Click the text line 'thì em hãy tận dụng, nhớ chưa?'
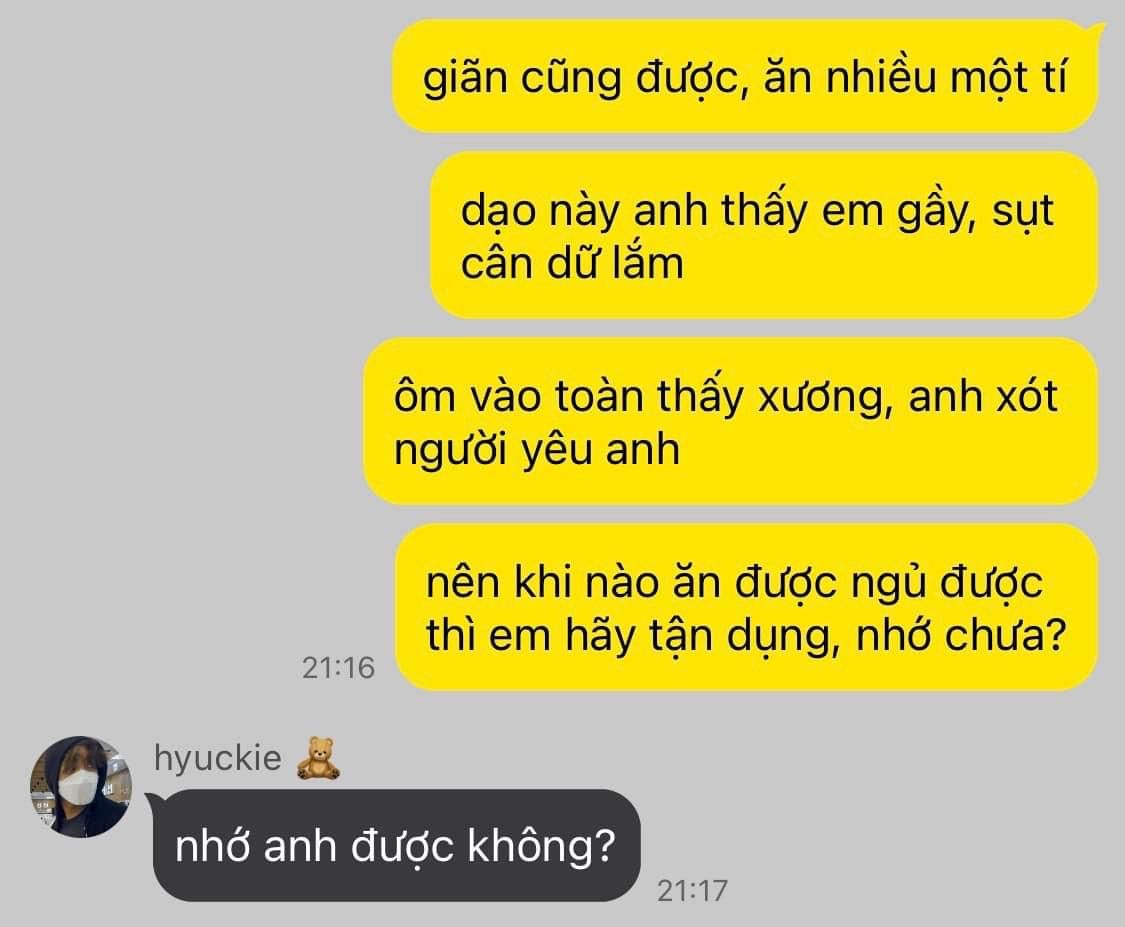Image resolution: width=1125 pixels, height=927 pixels. (x=746, y=636)
